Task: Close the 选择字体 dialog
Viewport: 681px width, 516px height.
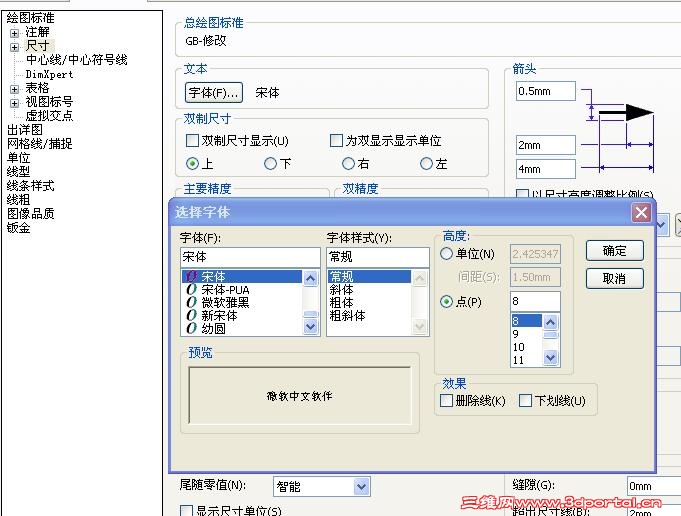Action: pyautogui.click(x=641, y=212)
